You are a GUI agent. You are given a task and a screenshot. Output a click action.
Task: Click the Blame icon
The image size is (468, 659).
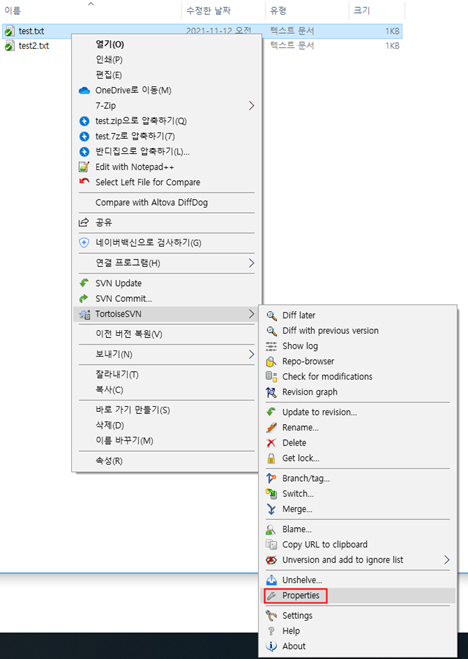(x=271, y=530)
